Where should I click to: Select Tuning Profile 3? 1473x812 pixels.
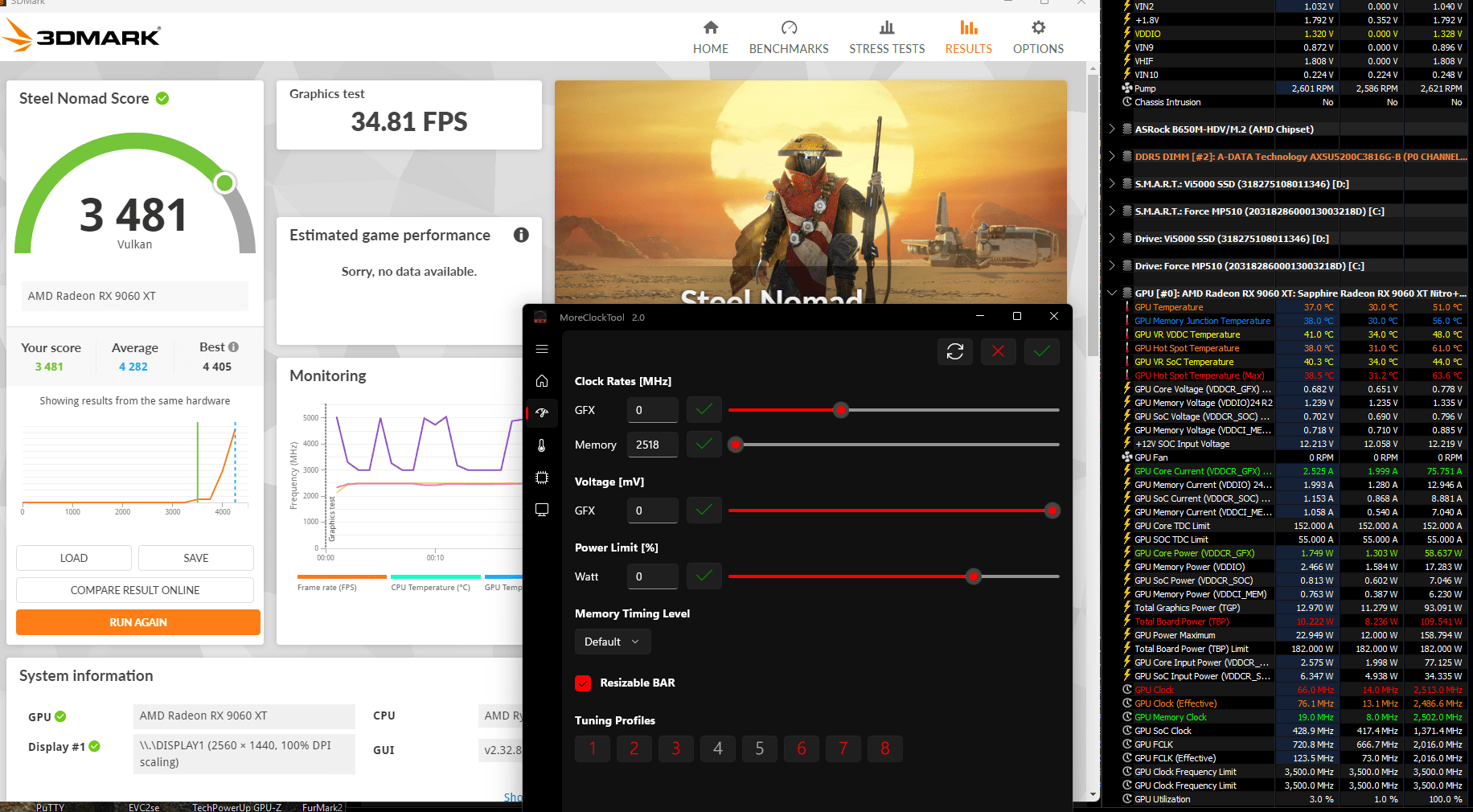click(x=676, y=748)
